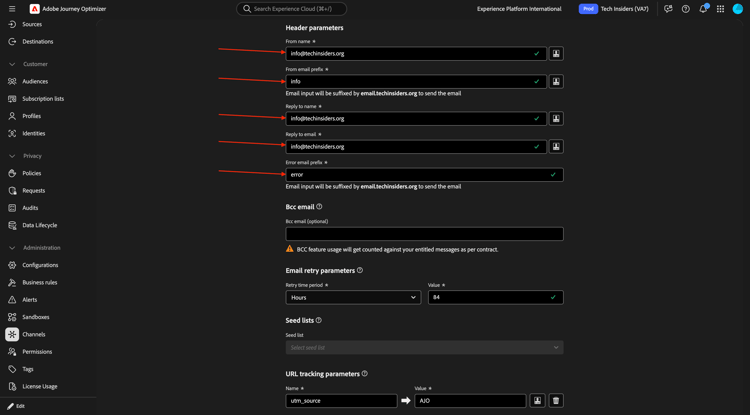
Task: Click Experience Platform International org name
Action: (519, 9)
